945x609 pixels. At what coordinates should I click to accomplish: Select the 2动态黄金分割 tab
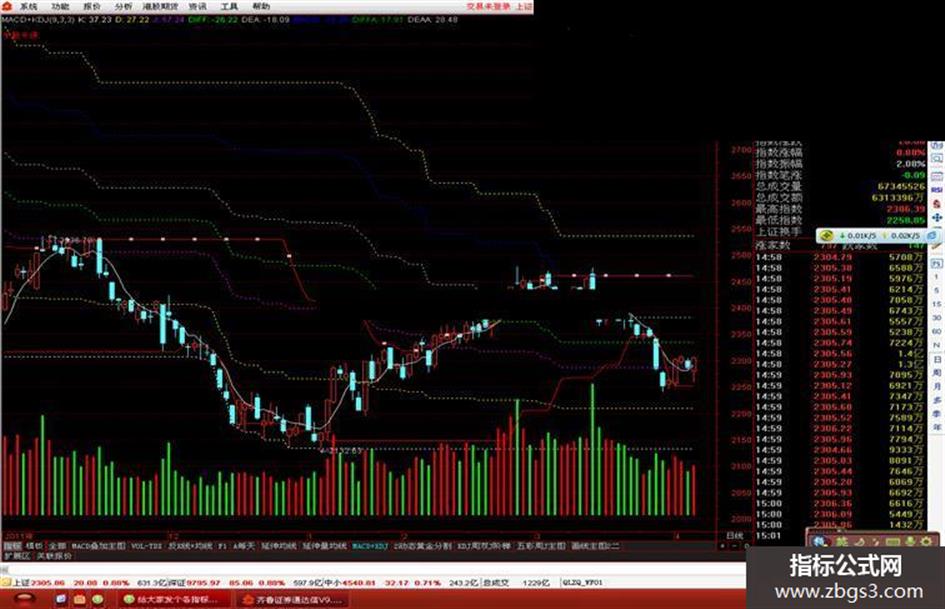click(422, 546)
